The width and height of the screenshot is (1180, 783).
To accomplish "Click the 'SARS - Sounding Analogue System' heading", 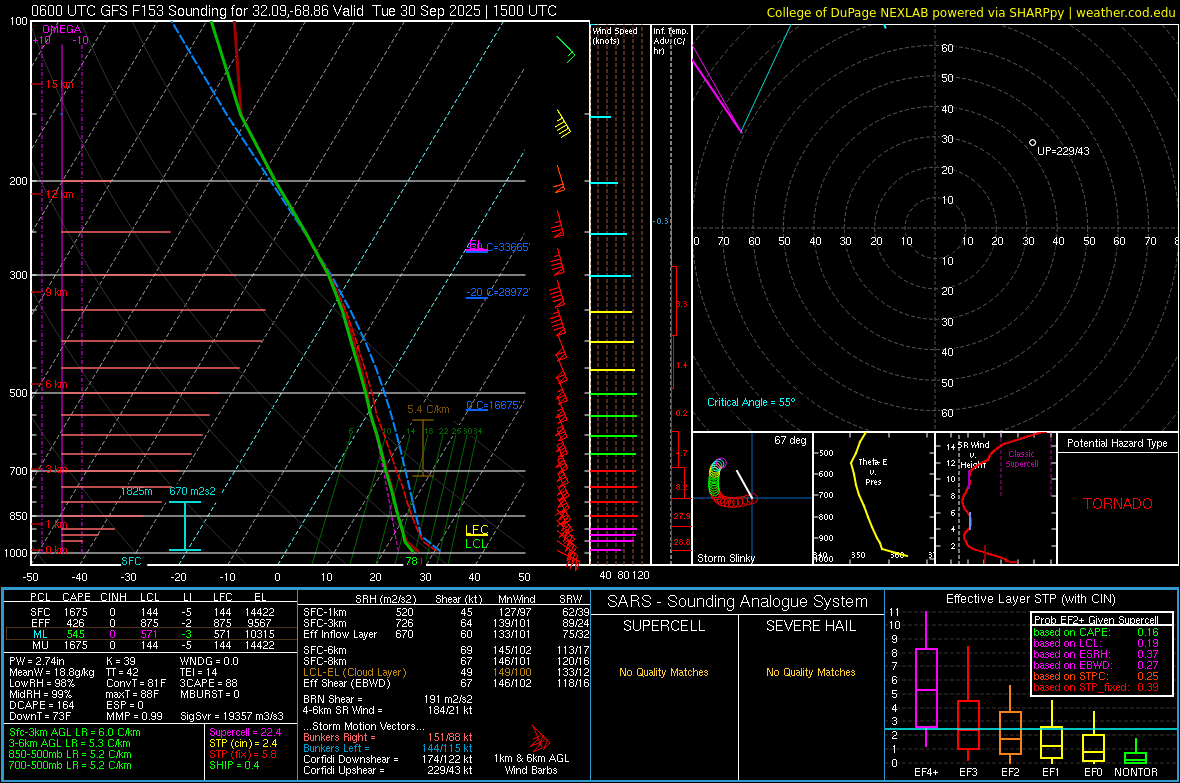I will (x=738, y=601).
